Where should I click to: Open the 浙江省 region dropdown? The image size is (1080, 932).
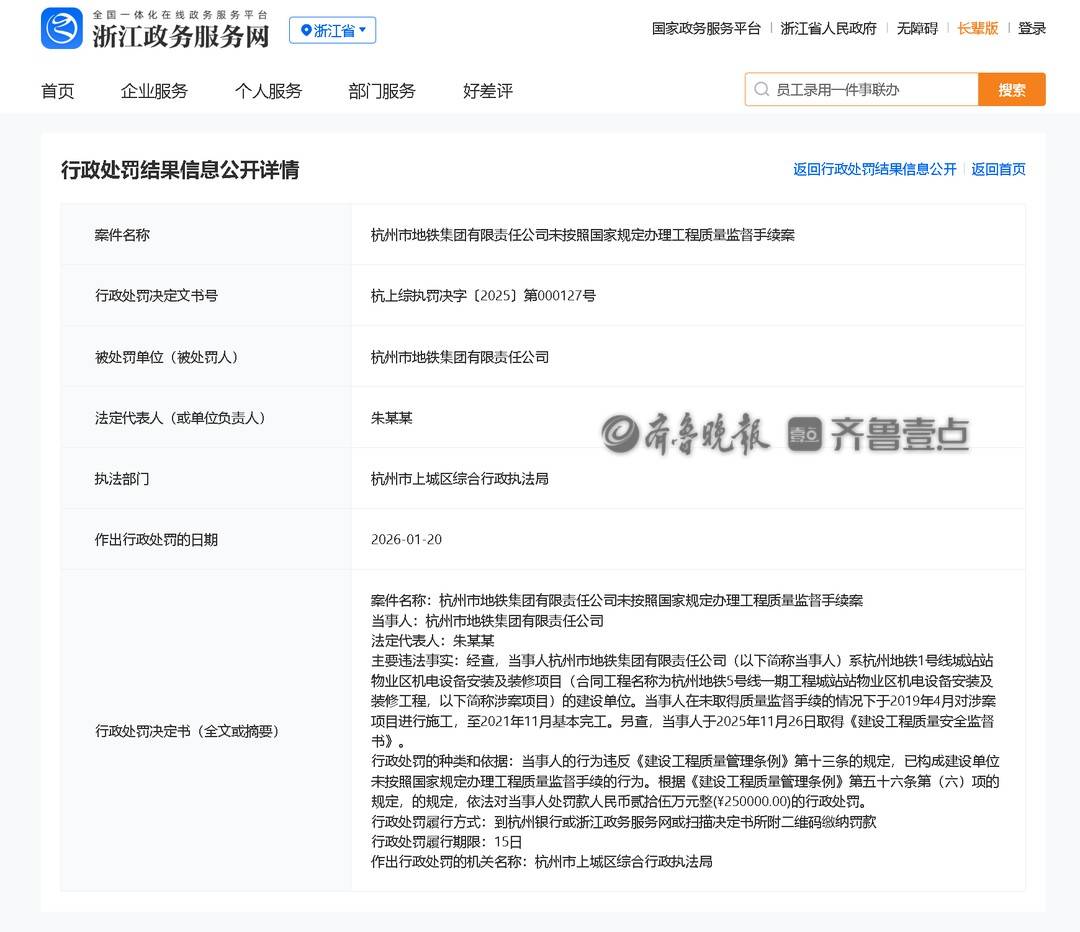(333, 30)
